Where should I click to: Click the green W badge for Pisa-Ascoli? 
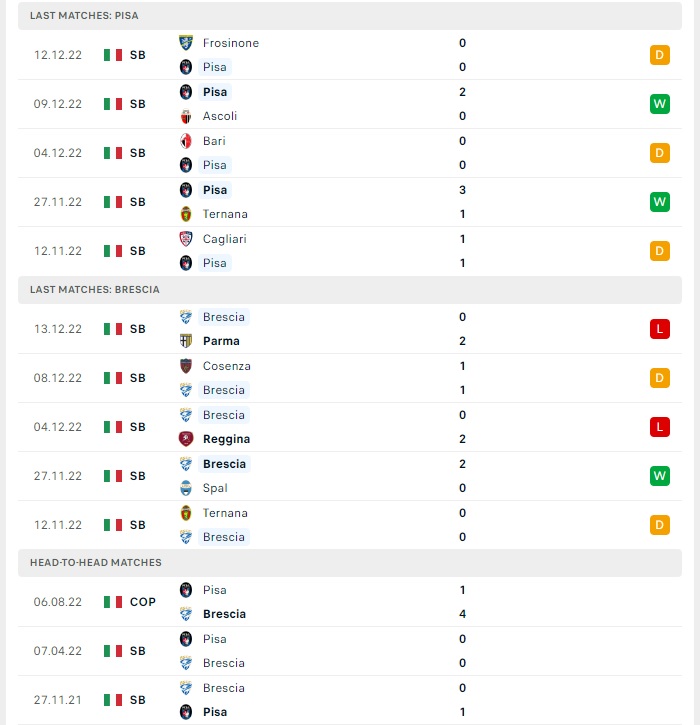pyautogui.click(x=659, y=104)
